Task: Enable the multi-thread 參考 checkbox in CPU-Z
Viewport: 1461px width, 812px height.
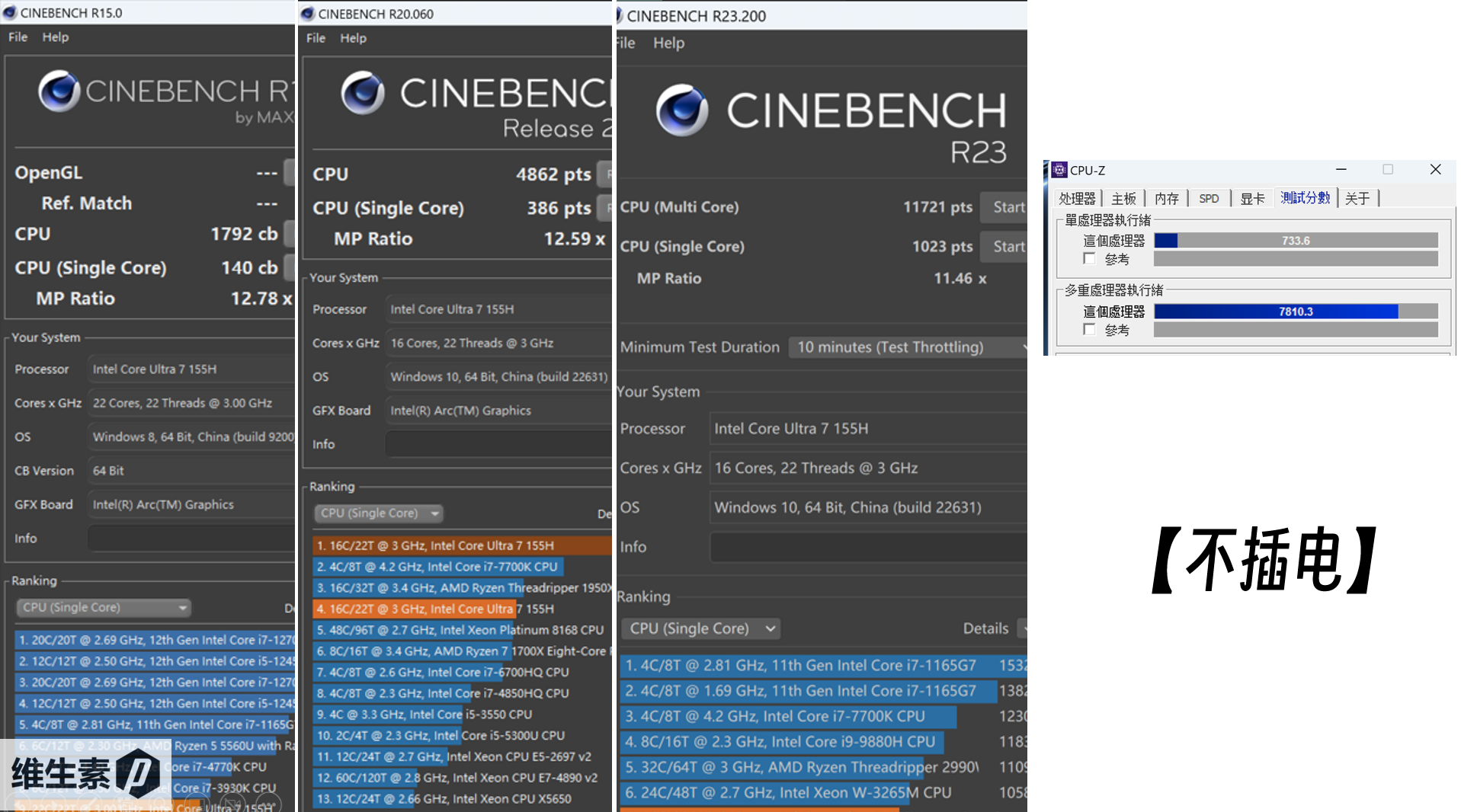Action: 1089,330
